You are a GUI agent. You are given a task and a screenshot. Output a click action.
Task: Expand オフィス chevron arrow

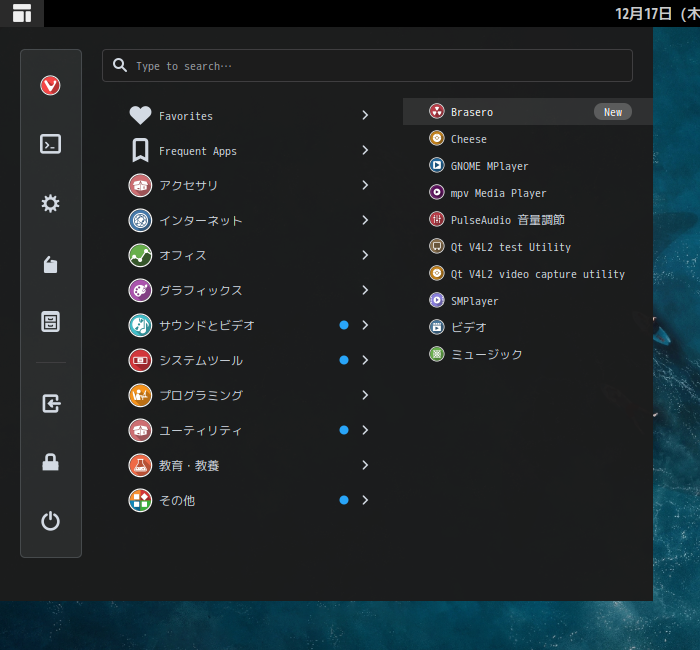click(x=365, y=255)
